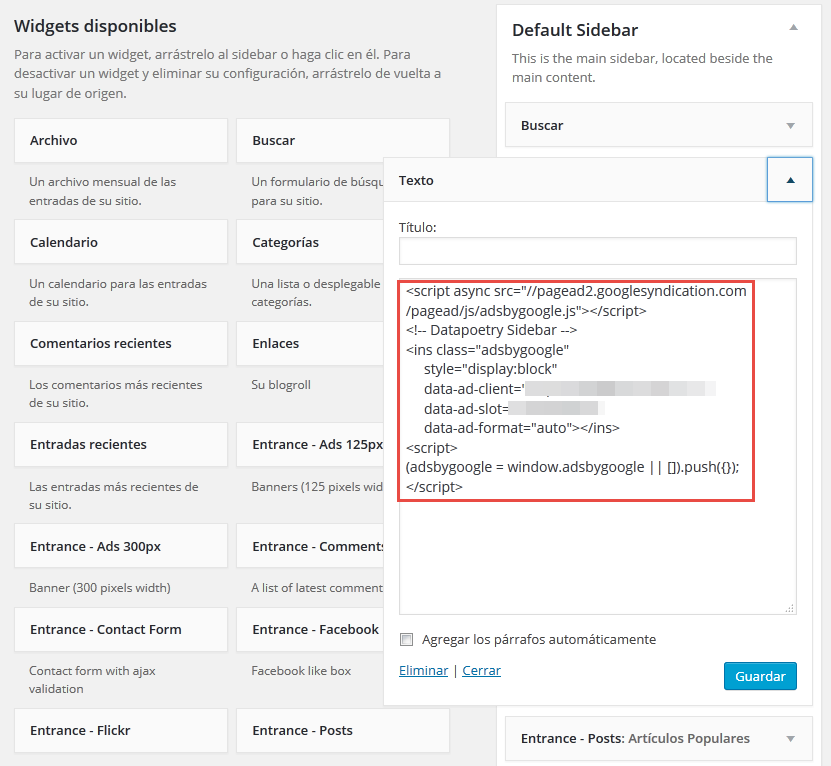Choose the Entradas recientes widget
Screen dimensions: 831x766
[x=121, y=445]
